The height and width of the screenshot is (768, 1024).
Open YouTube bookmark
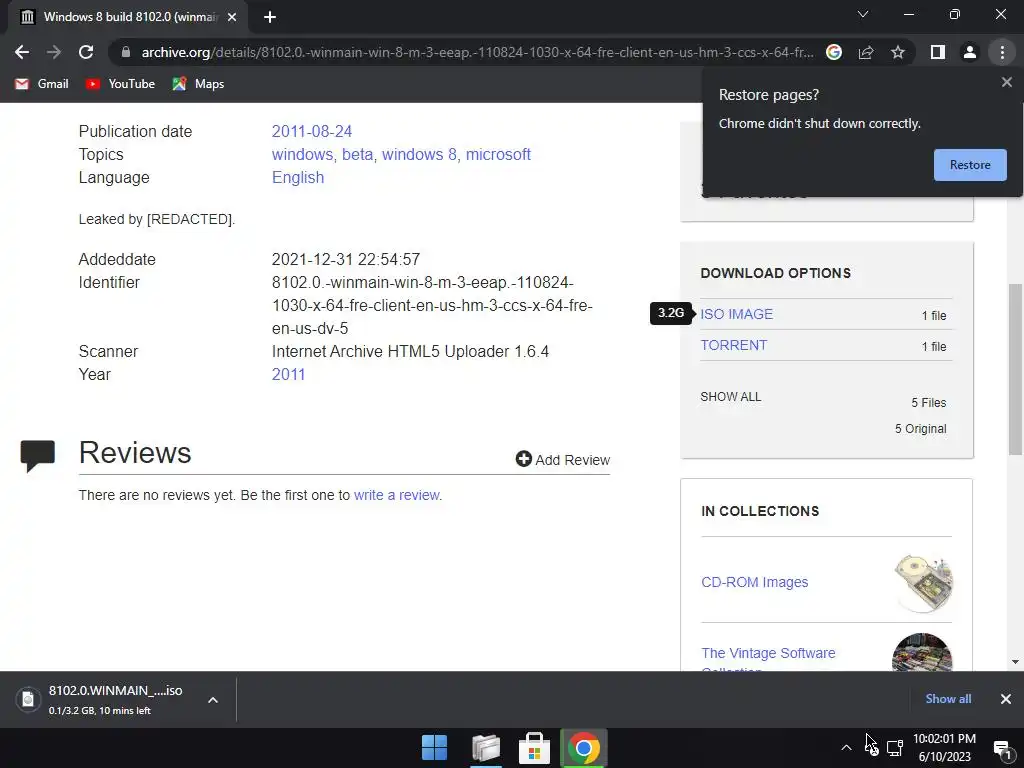120,84
